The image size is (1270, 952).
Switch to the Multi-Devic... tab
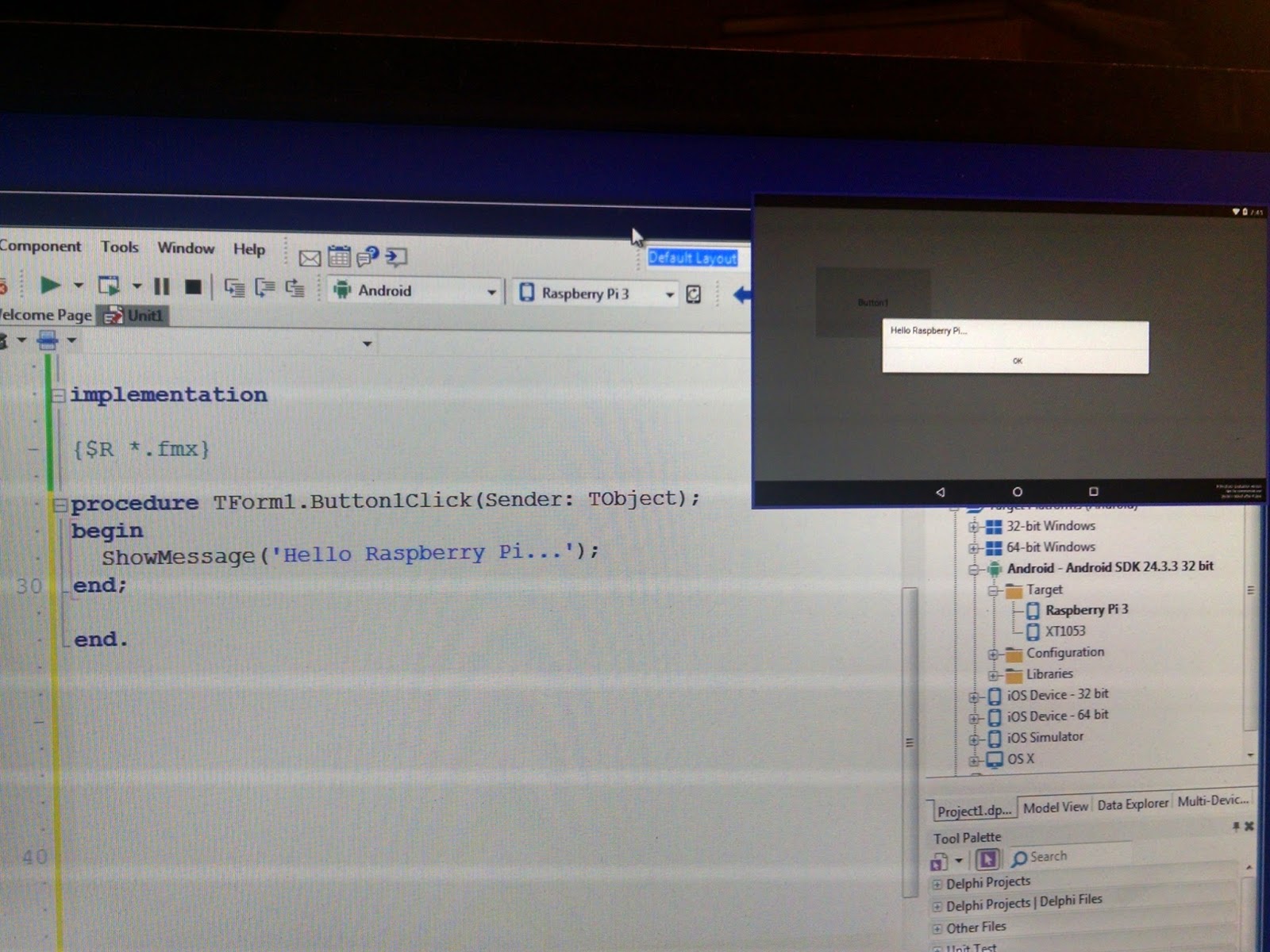click(x=1213, y=800)
